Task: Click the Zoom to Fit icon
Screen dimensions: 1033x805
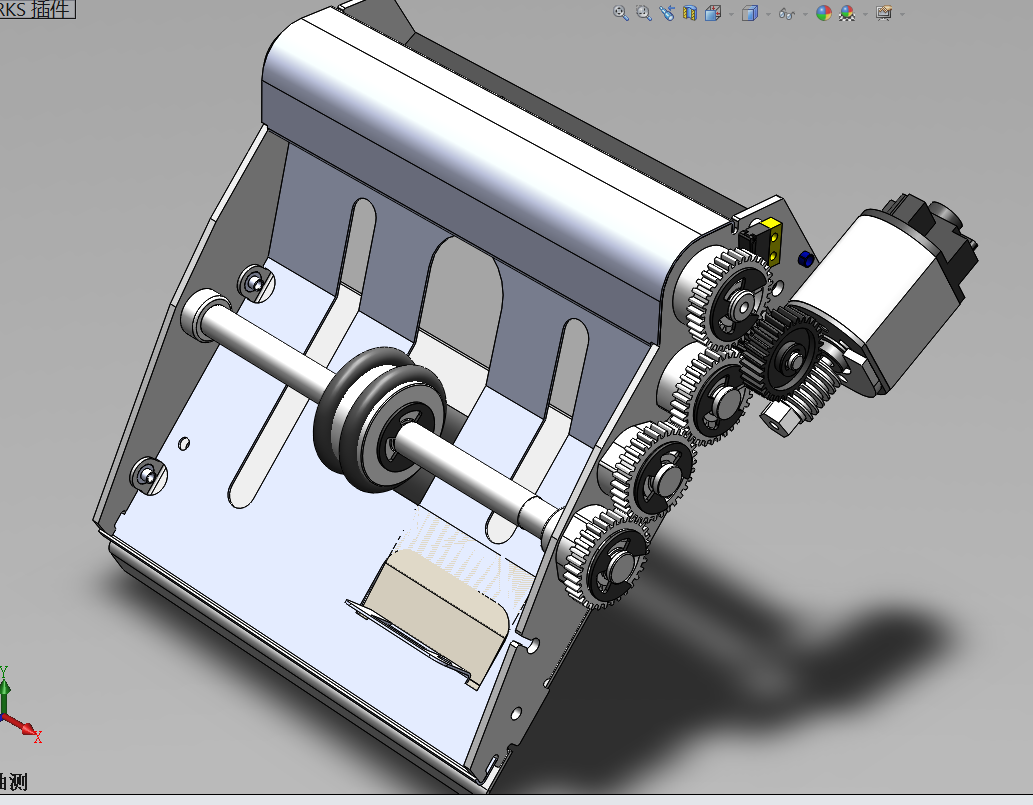Action: click(x=620, y=13)
